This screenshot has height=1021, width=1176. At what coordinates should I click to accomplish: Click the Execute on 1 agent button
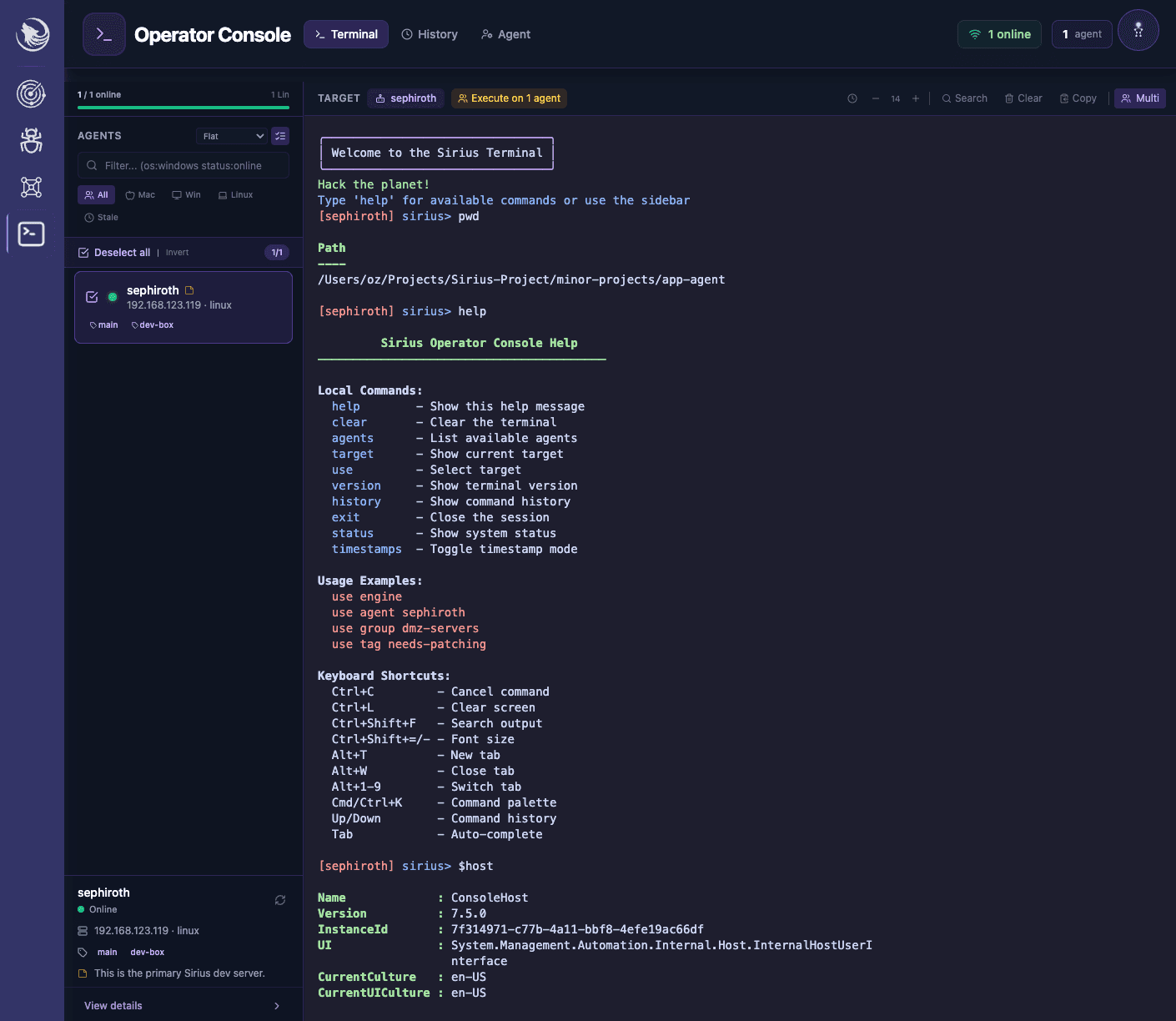point(509,98)
